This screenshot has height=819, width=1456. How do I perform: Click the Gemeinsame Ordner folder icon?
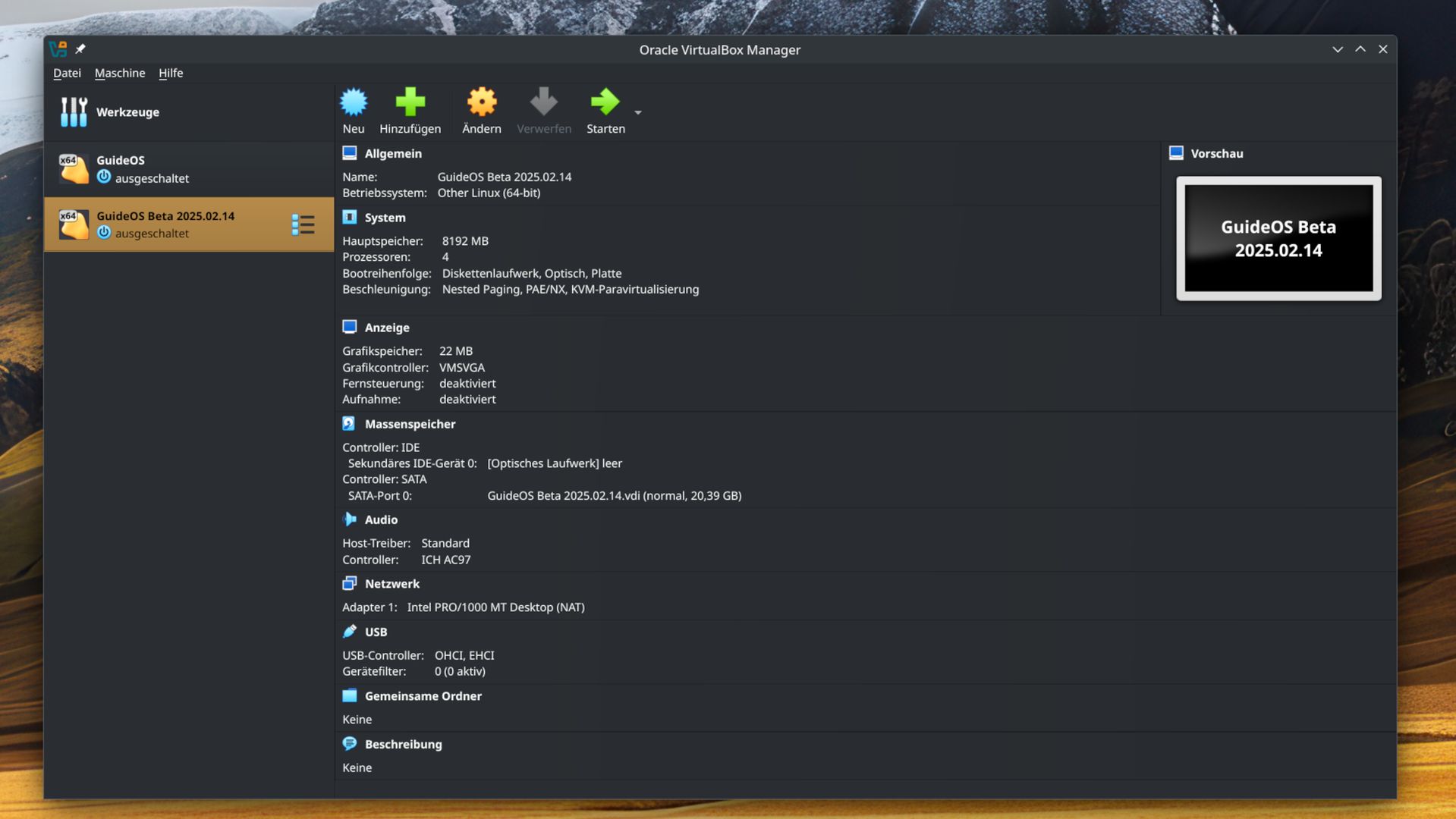(x=350, y=695)
